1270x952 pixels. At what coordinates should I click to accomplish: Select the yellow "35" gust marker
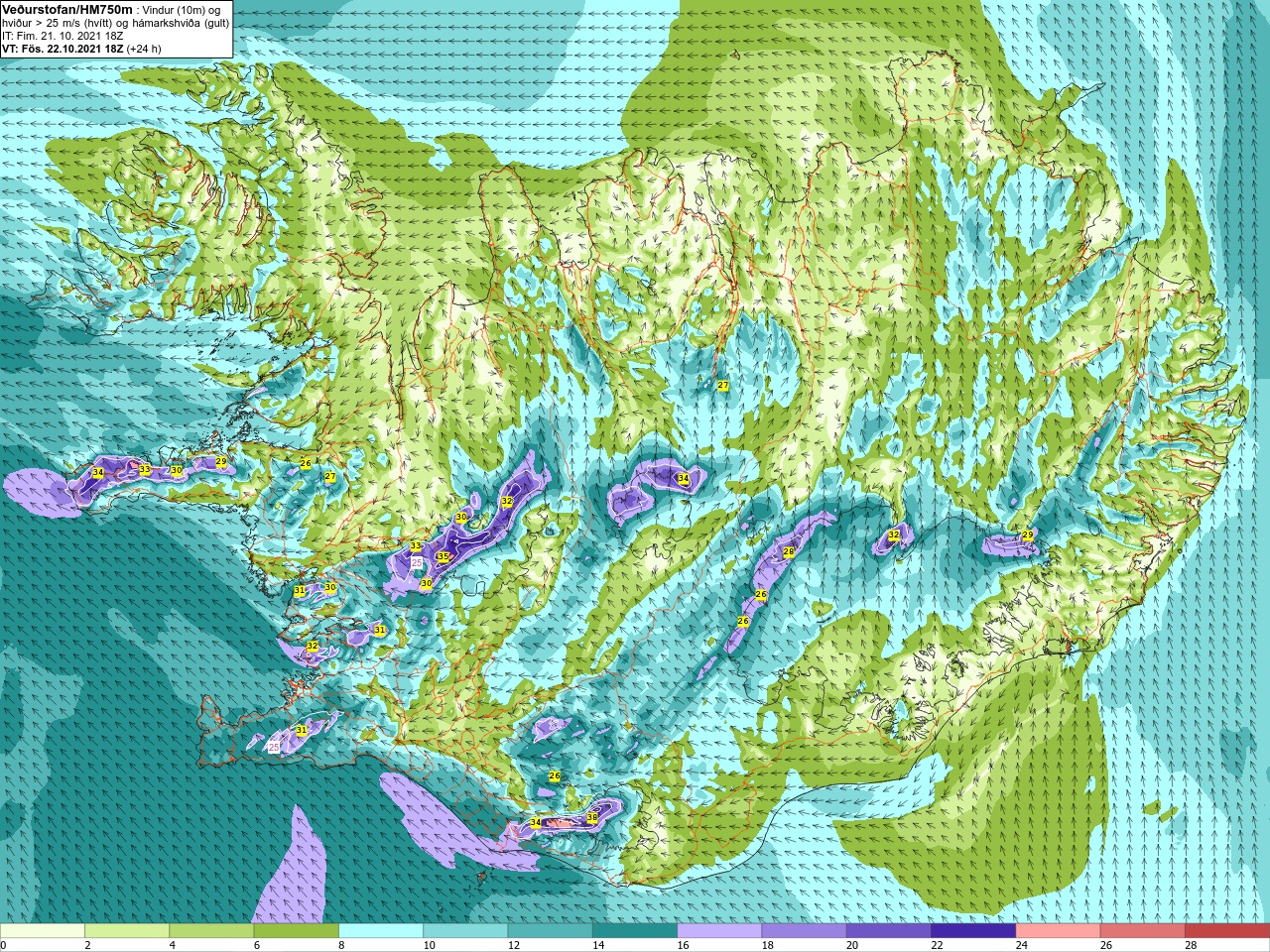tap(443, 556)
